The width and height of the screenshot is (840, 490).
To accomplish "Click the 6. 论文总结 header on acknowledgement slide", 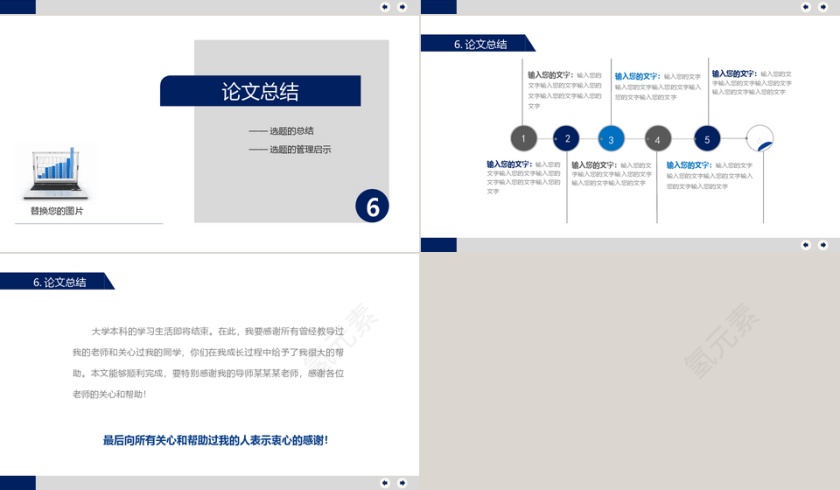I will [57, 281].
